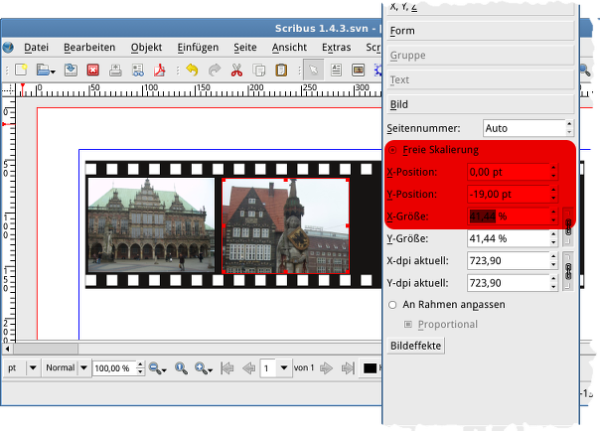Open the pt unit dropdown

(33, 368)
